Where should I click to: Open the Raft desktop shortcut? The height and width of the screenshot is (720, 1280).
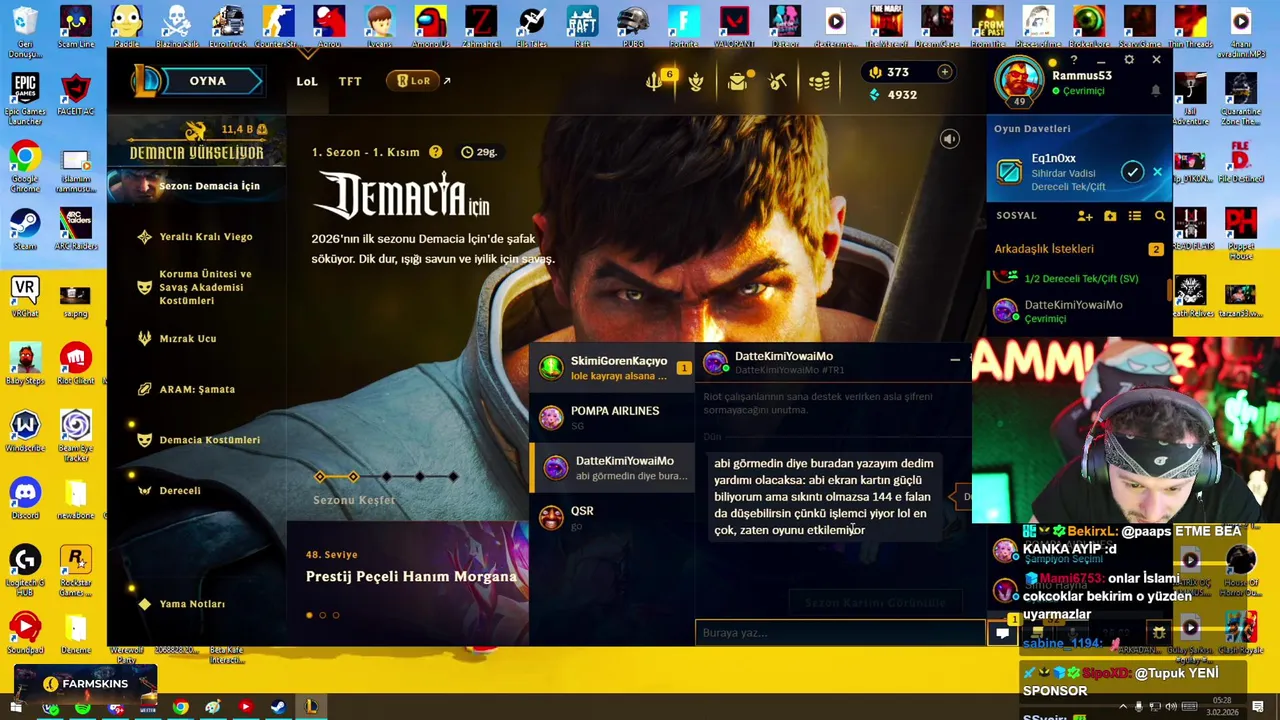click(x=582, y=27)
